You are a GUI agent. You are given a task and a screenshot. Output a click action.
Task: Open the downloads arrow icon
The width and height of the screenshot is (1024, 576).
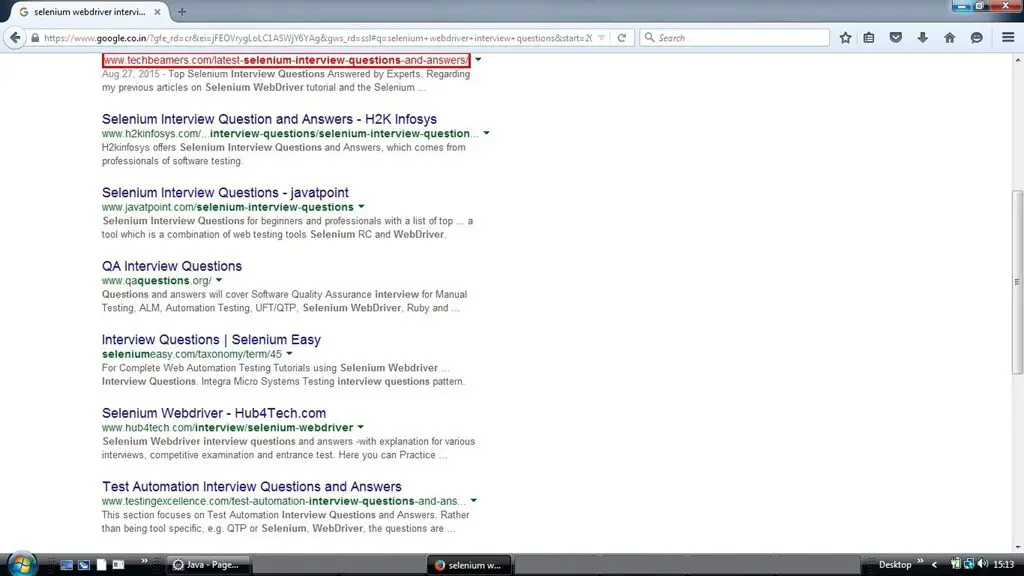[922, 38]
